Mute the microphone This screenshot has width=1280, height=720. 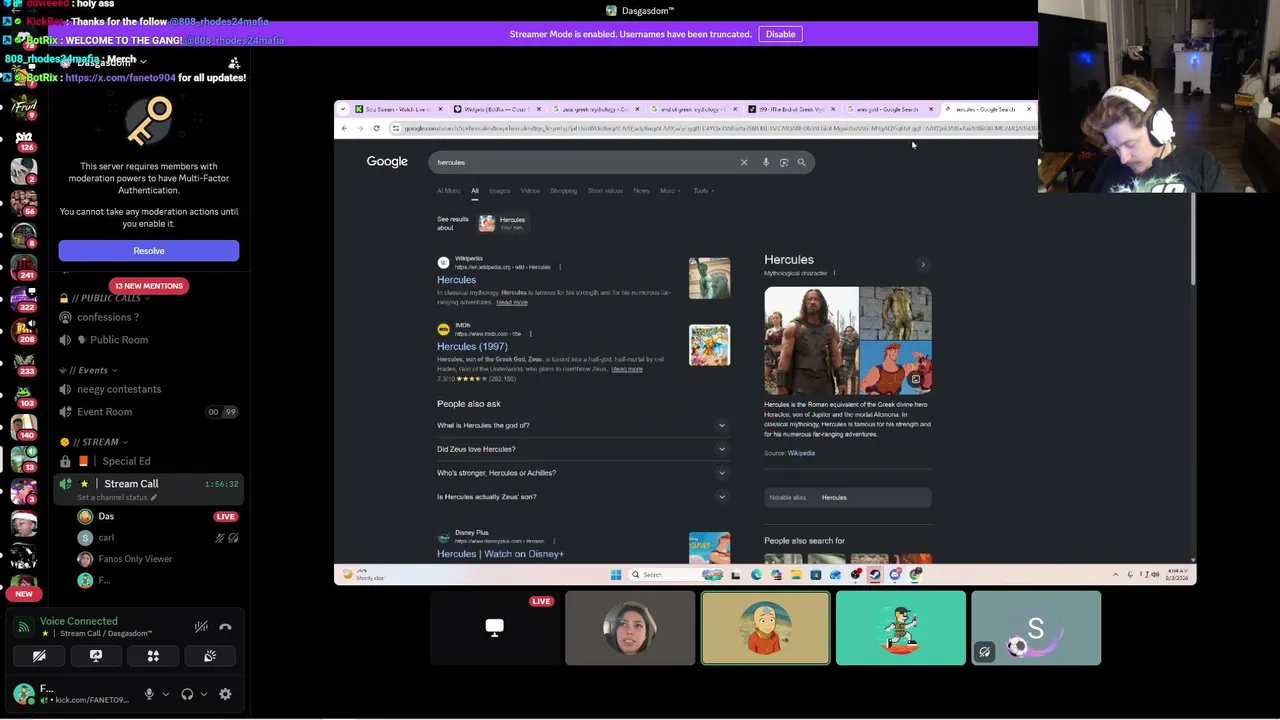click(x=149, y=694)
